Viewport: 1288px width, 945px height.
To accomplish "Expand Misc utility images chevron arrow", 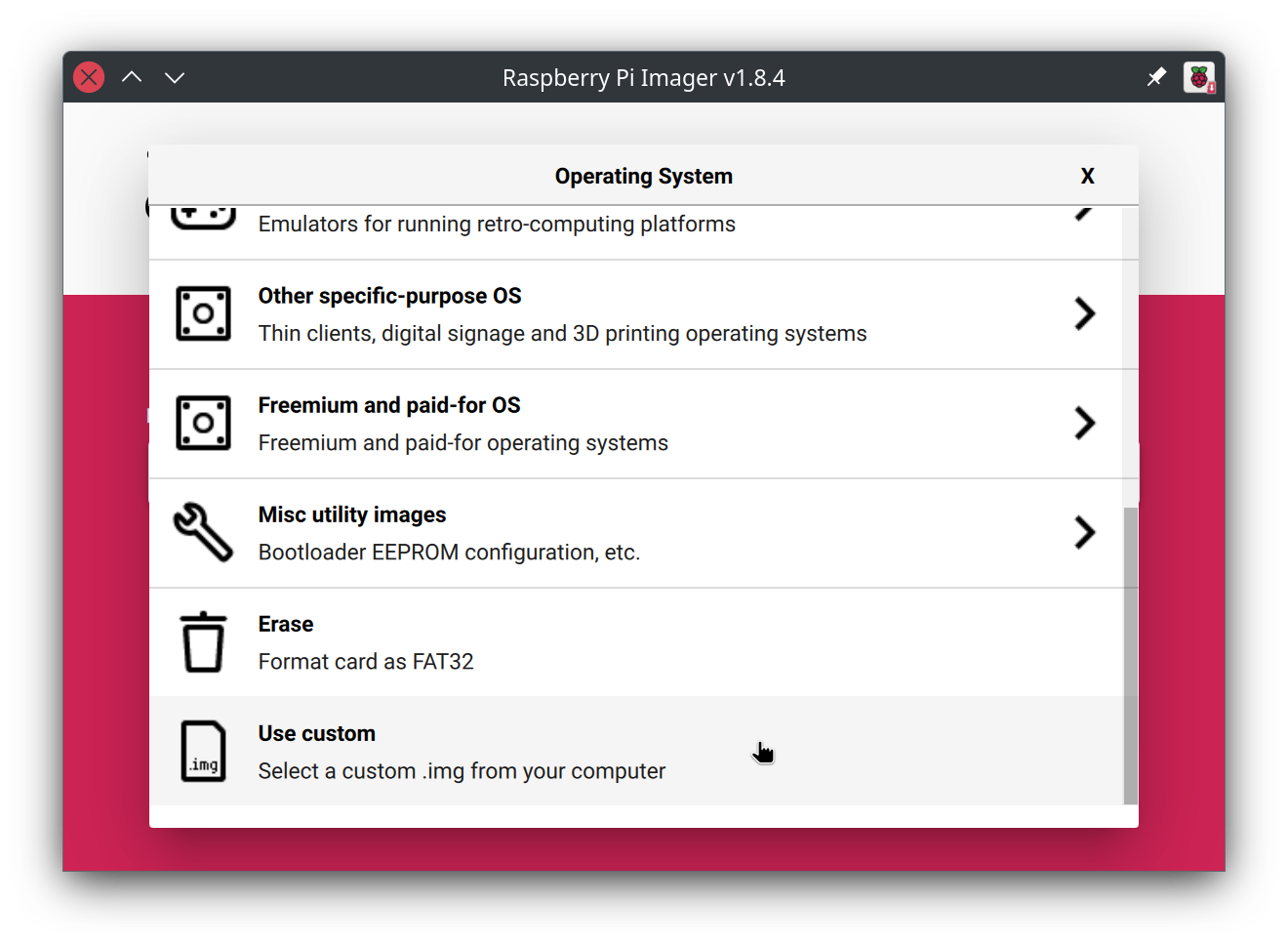I will 1084,532.
